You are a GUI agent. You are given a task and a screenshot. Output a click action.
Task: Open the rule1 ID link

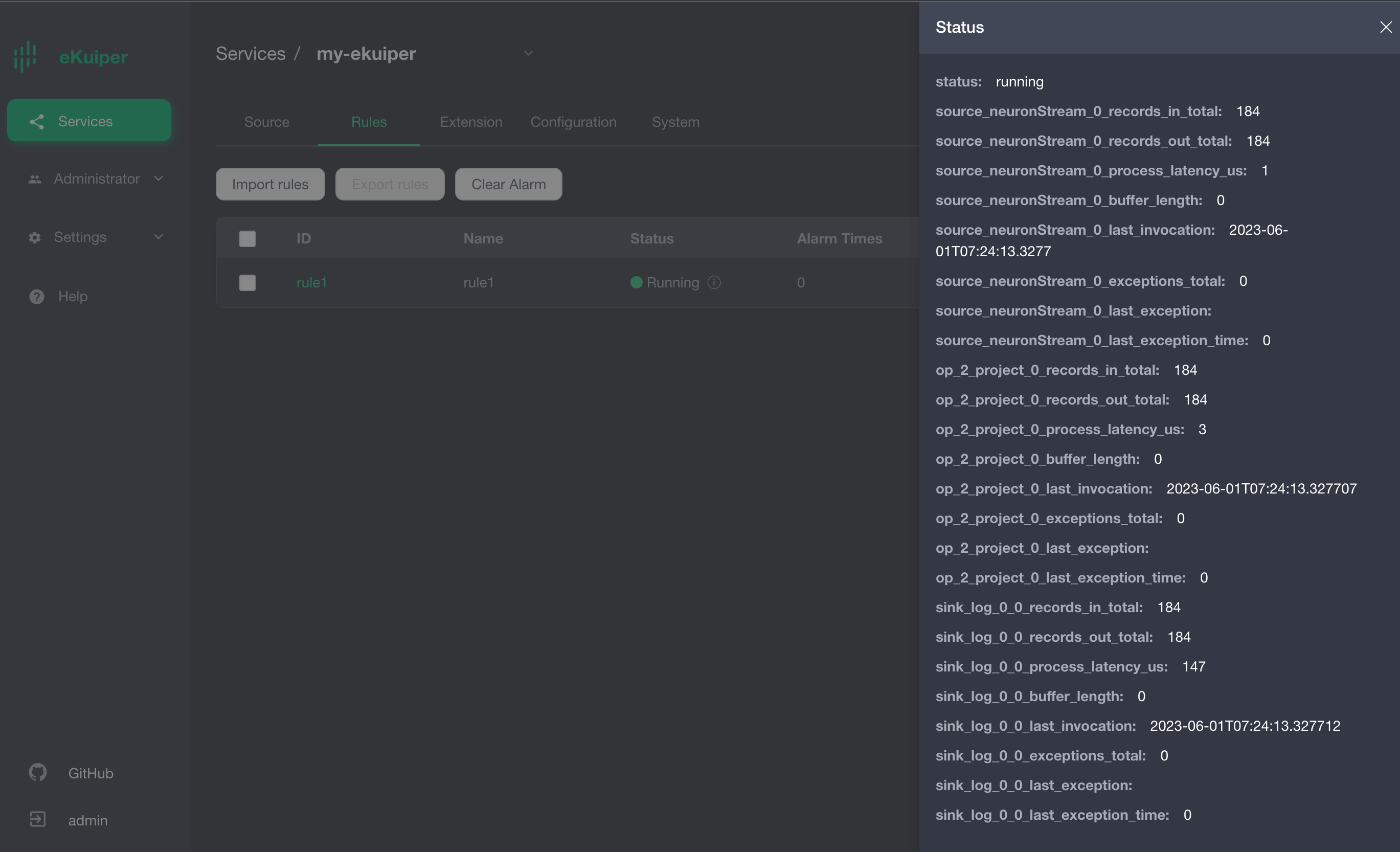(x=311, y=282)
